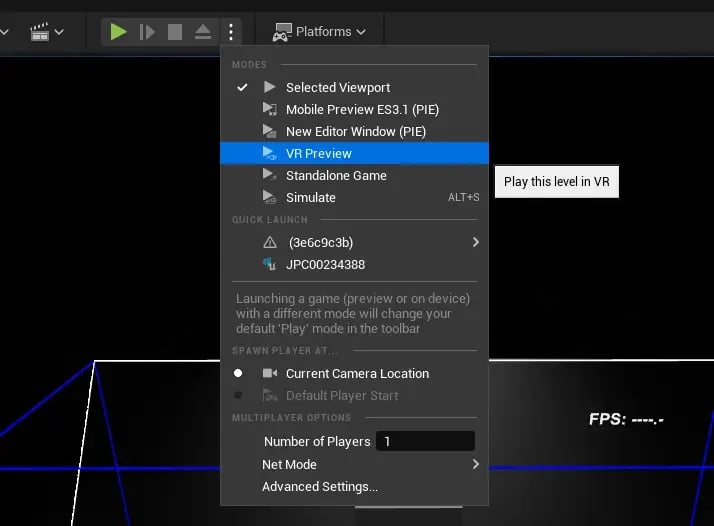This screenshot has width=714, height=526.
Task: Click the Default Player Start icon
Action: (x=270, y=395)
